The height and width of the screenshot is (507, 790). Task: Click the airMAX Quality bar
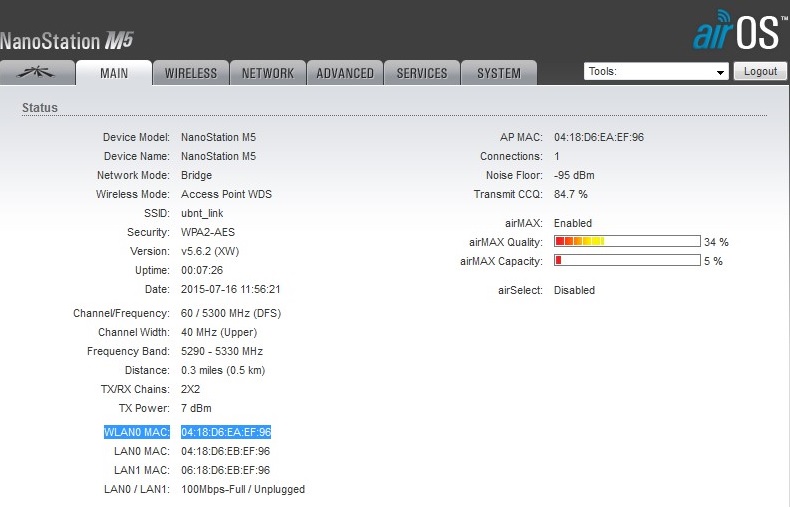(627, 241)
